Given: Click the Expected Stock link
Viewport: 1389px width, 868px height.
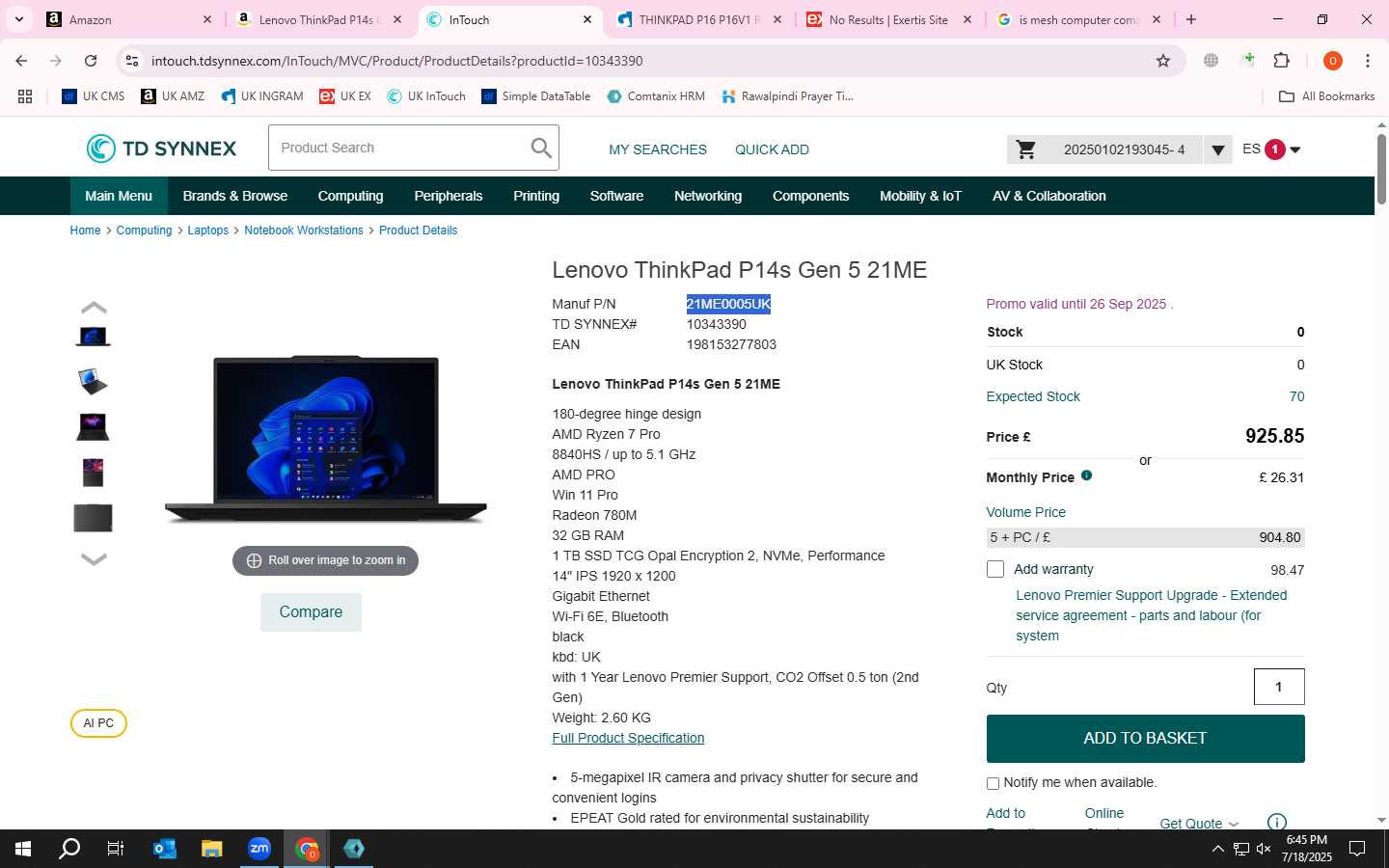Looking at the screenshot, I should pos(1033,396).
